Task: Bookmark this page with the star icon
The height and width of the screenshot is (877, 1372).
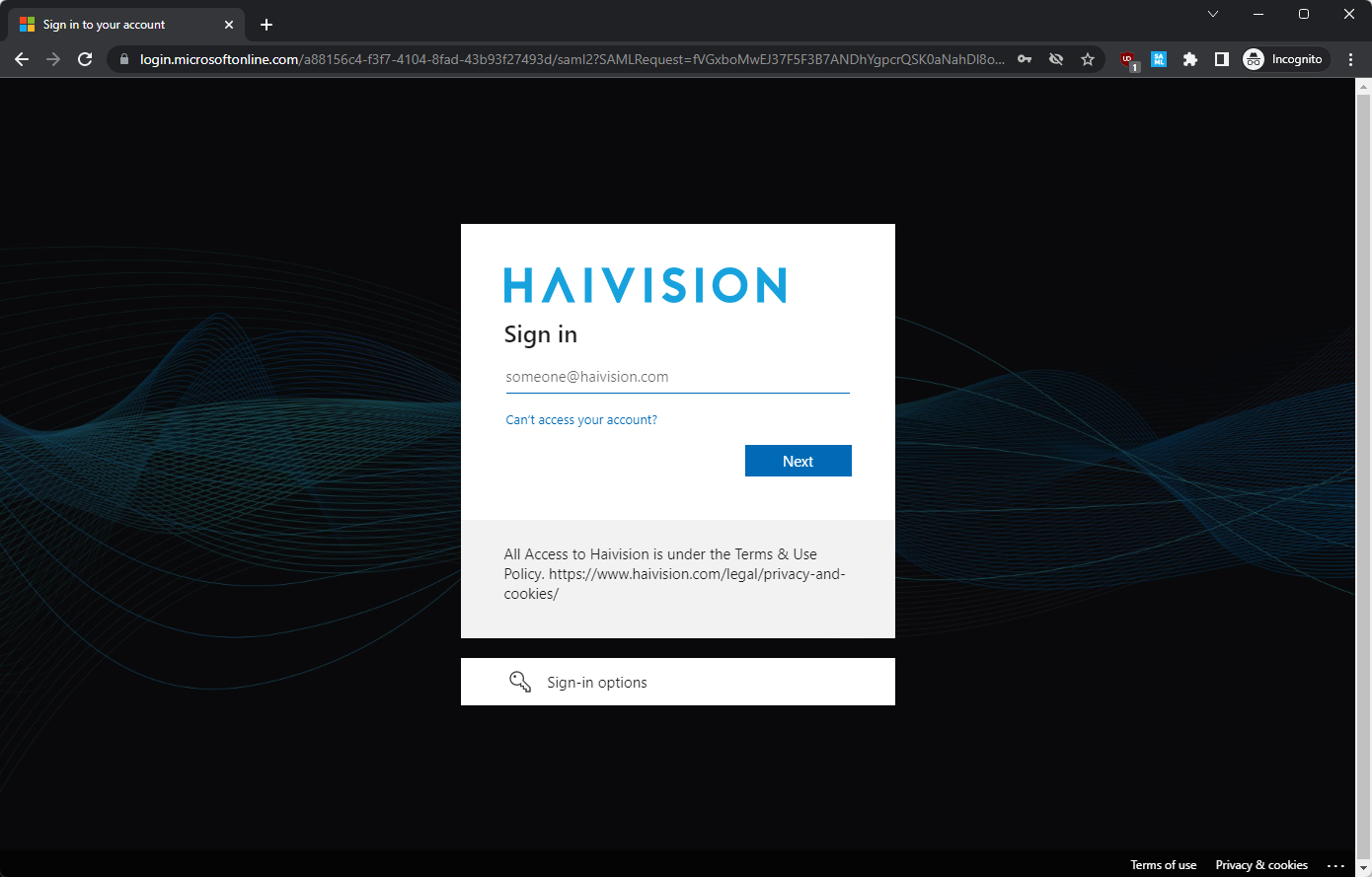Action: (x=1088, y=59)
